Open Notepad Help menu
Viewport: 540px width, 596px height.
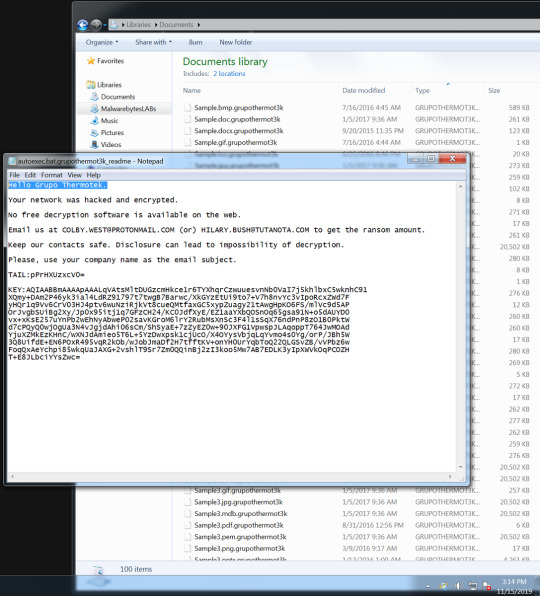tap(93, 175)
